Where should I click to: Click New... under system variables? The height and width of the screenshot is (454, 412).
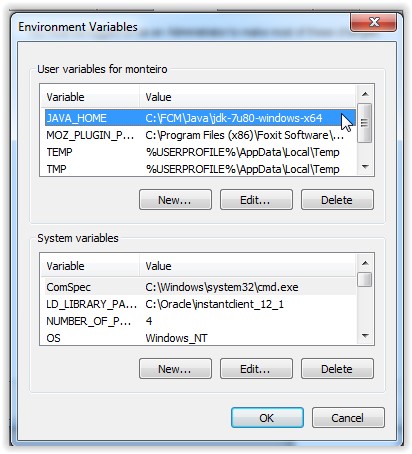[x=175, y=369]
